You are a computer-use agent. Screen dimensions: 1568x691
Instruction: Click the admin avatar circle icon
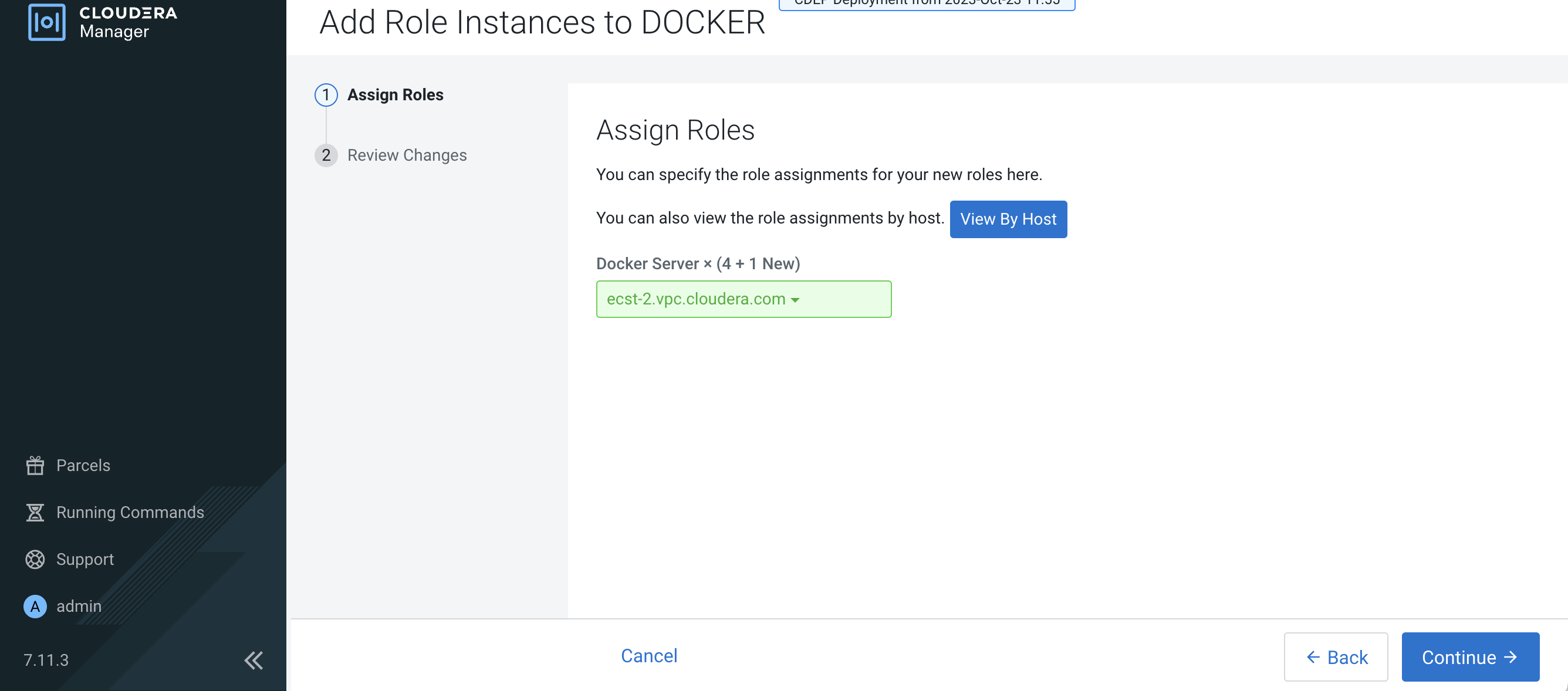35,607
